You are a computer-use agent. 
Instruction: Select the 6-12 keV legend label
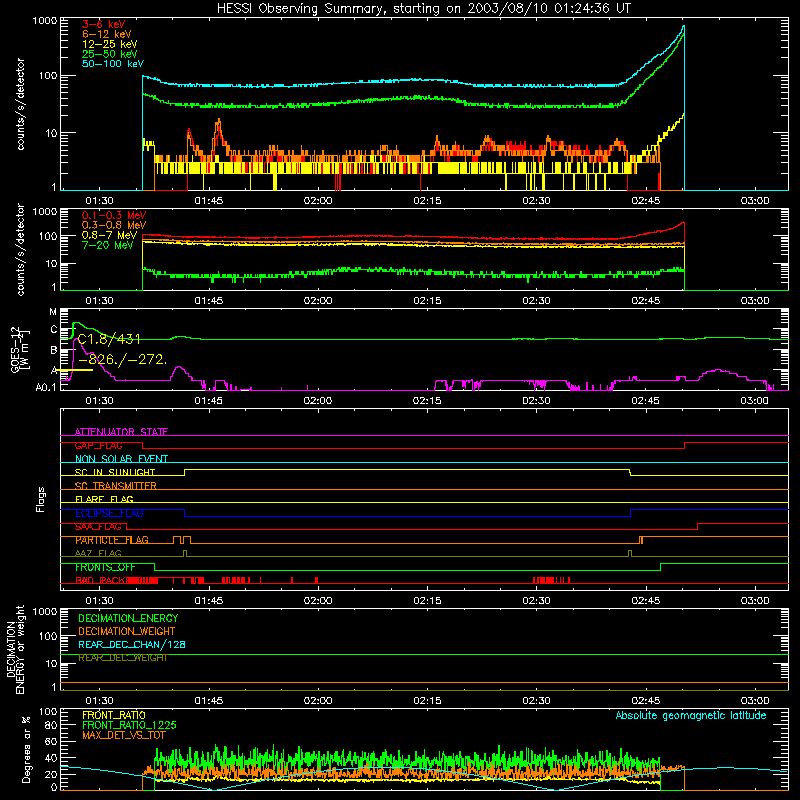coord(106,34)
